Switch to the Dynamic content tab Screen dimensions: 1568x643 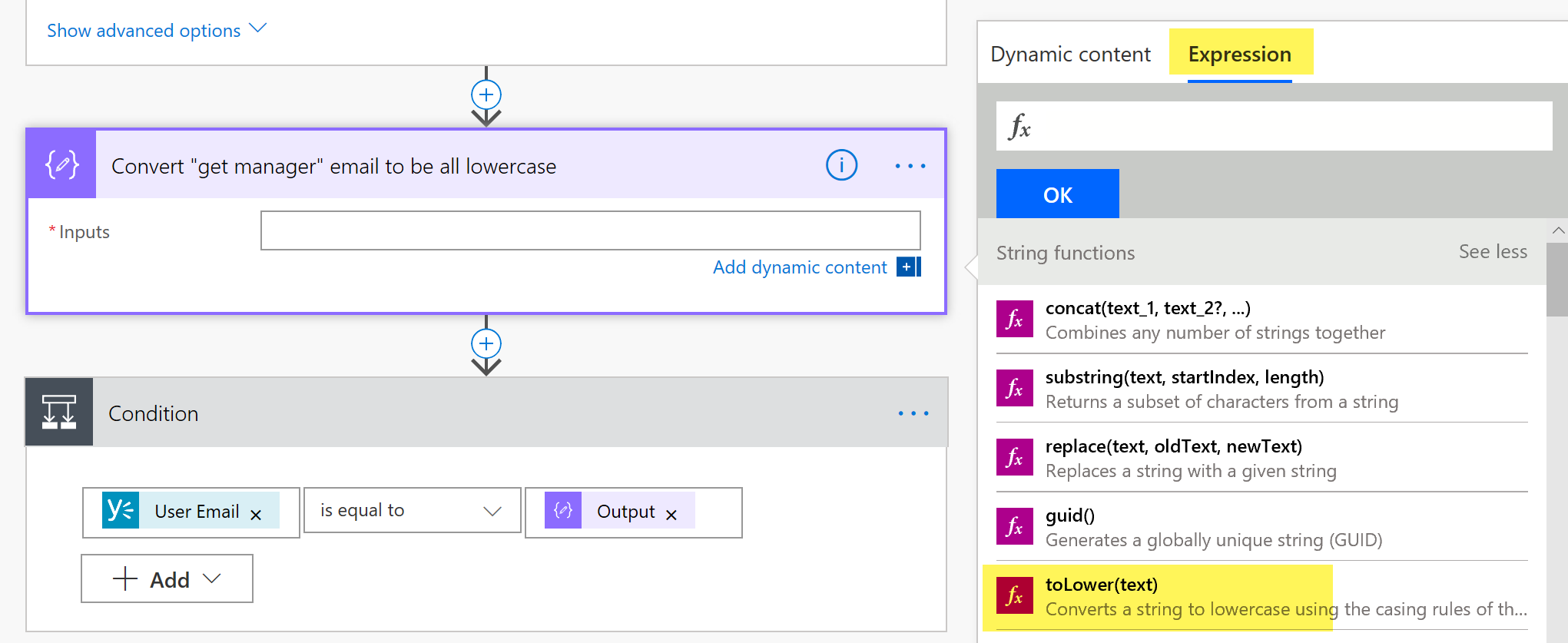click(1070, 55)
